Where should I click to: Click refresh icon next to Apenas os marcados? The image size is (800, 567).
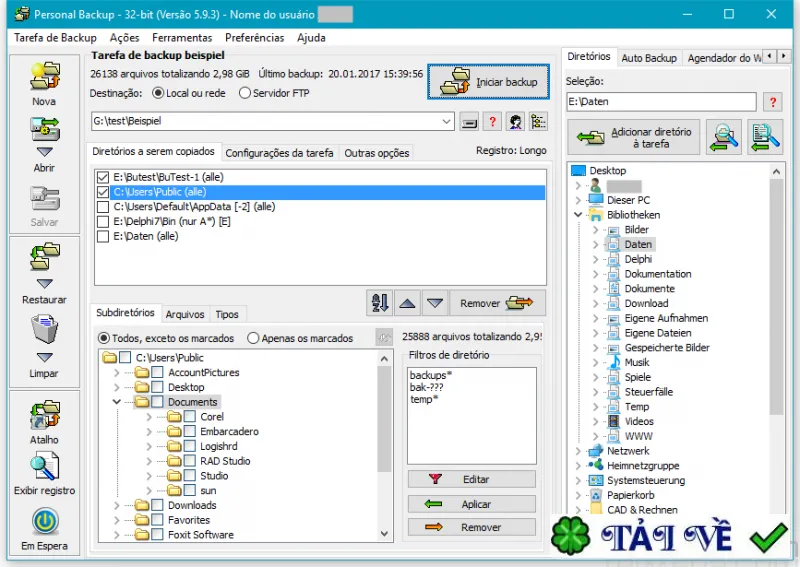384,337
